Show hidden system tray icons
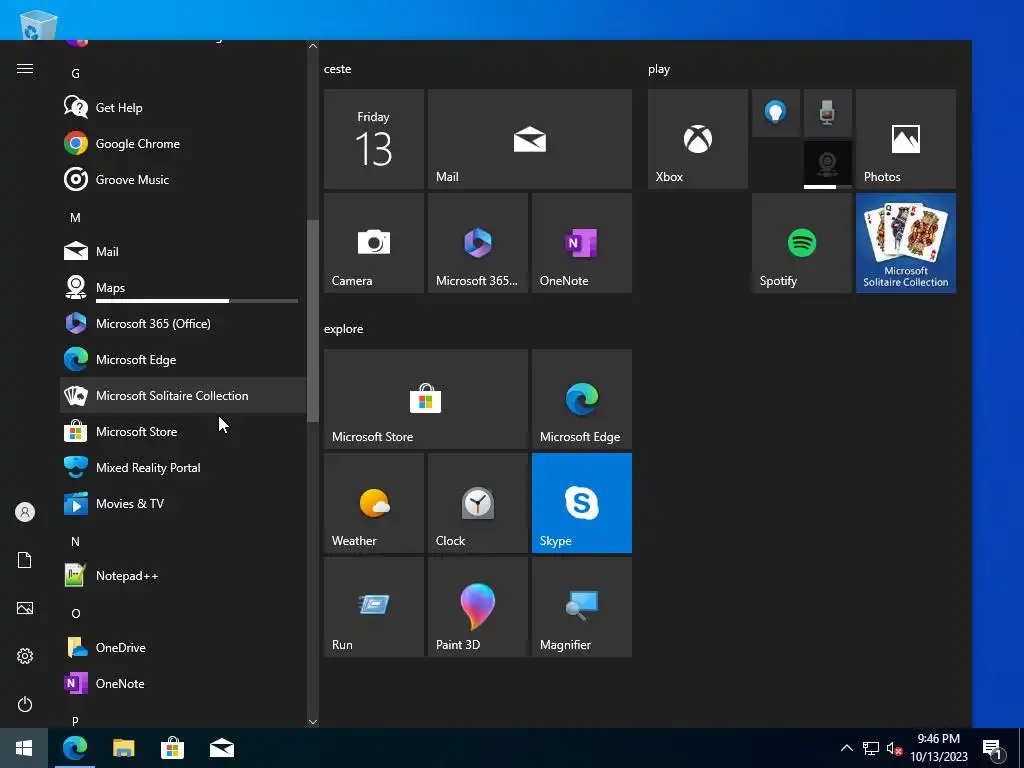1024x768 pixels. tap(846, 748)
